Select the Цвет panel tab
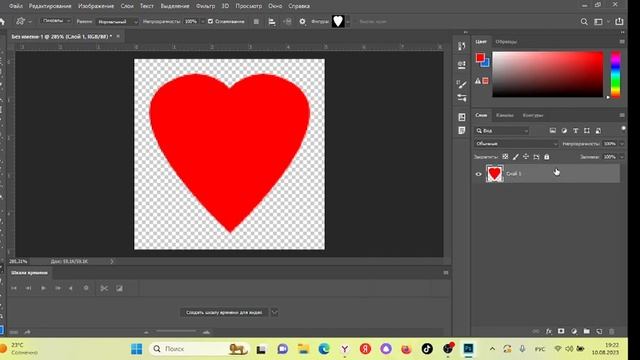This screenshot has width=640, height=360. click(481, 42)
